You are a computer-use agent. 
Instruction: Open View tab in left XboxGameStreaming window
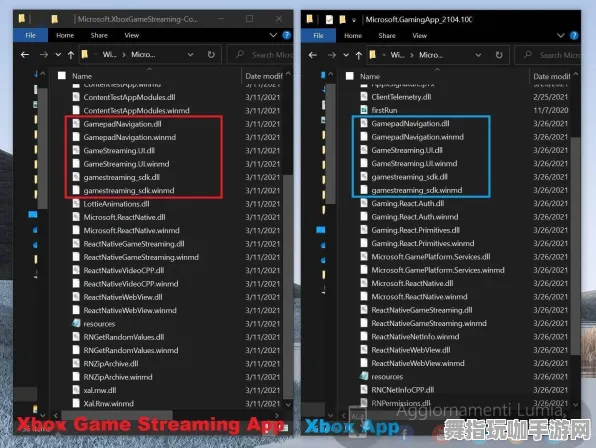pos(132,35)
